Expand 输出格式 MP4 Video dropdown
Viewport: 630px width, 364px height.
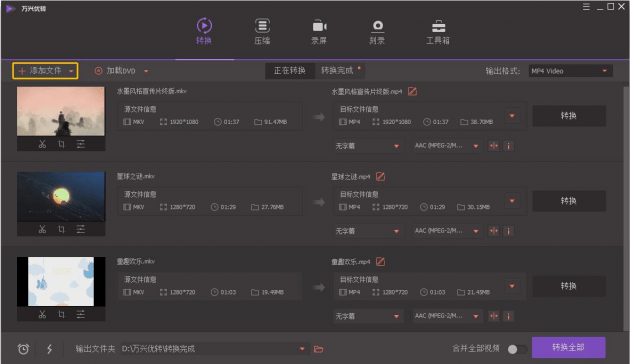571,71
